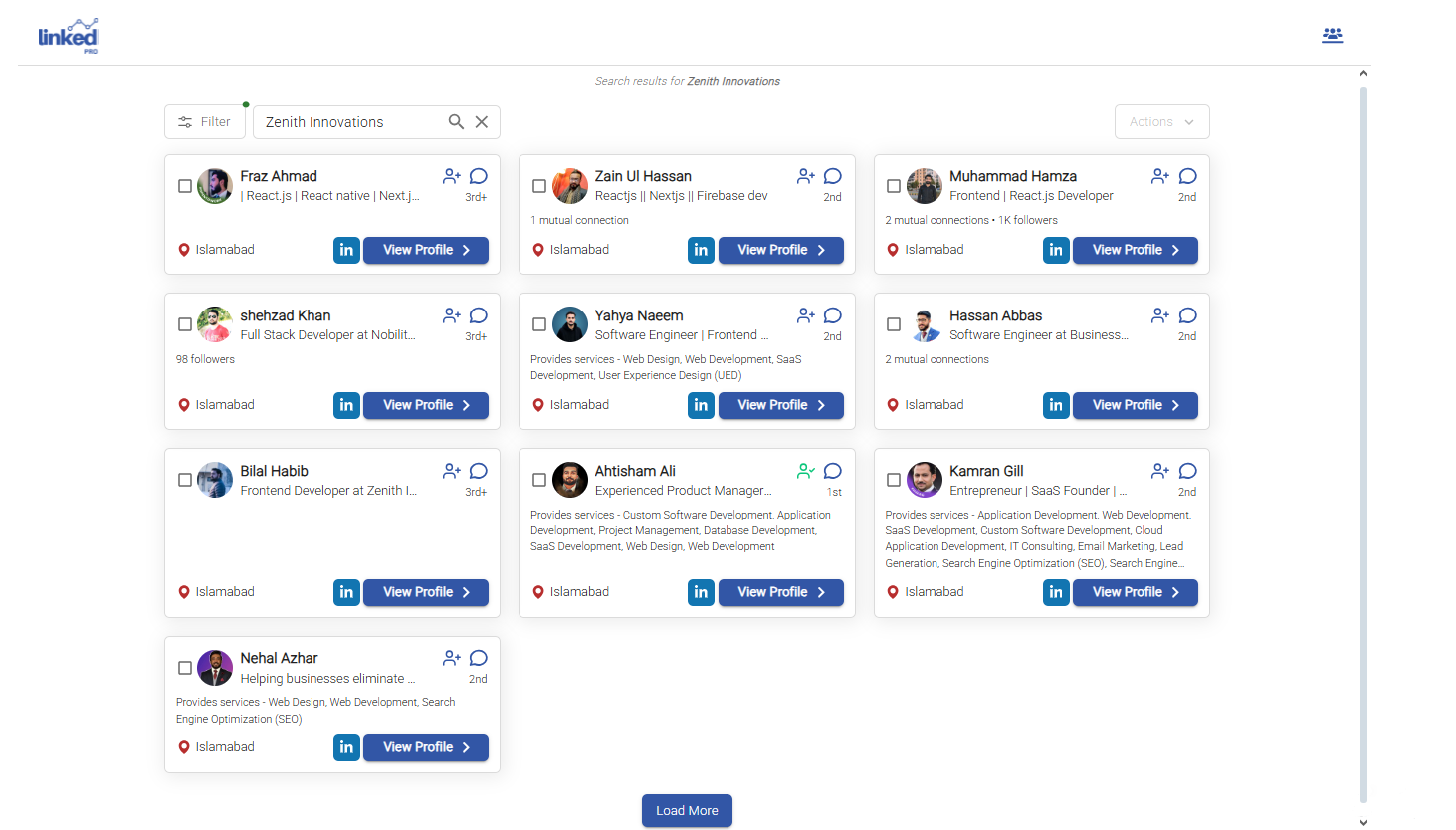This screenshot has height=830, width=1456.
Task: Click message icon on Kamran Gill card
Action: pyautogui.click(x=1187, y=471)
